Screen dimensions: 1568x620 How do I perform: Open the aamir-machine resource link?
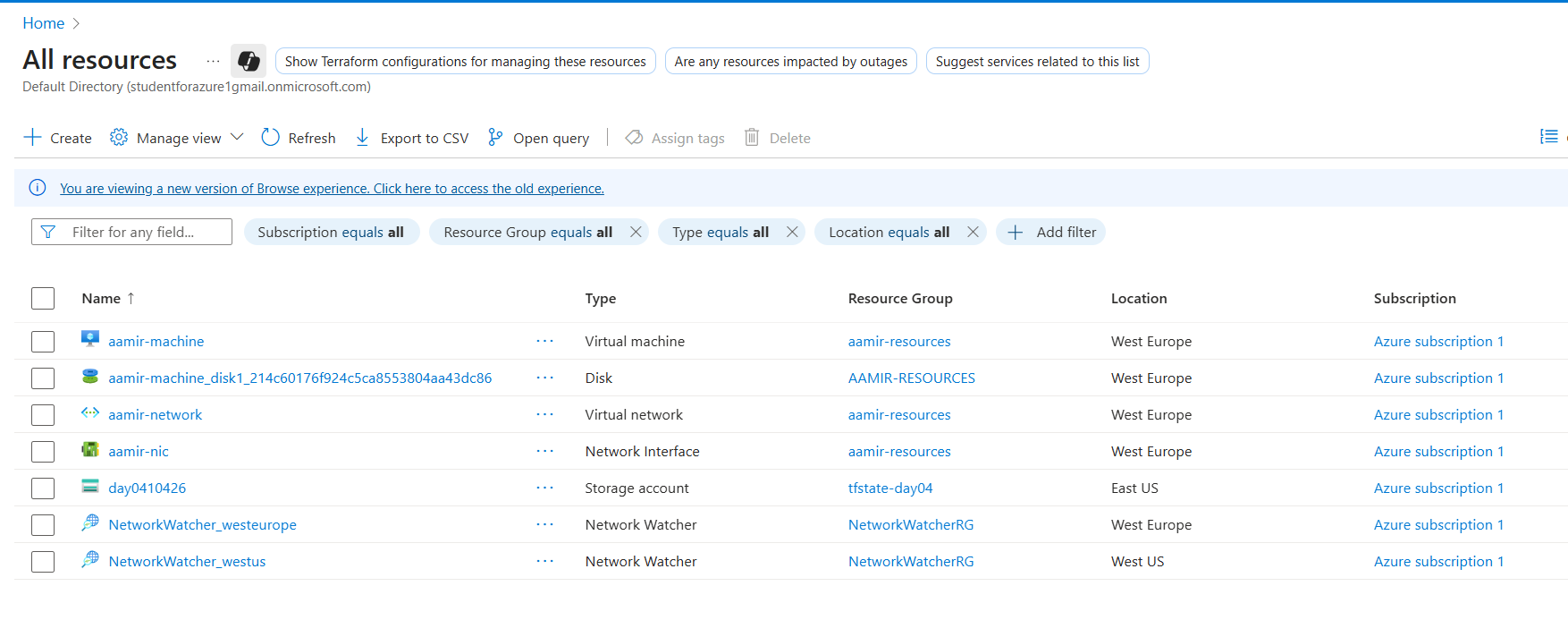click(x=156, y=341)
